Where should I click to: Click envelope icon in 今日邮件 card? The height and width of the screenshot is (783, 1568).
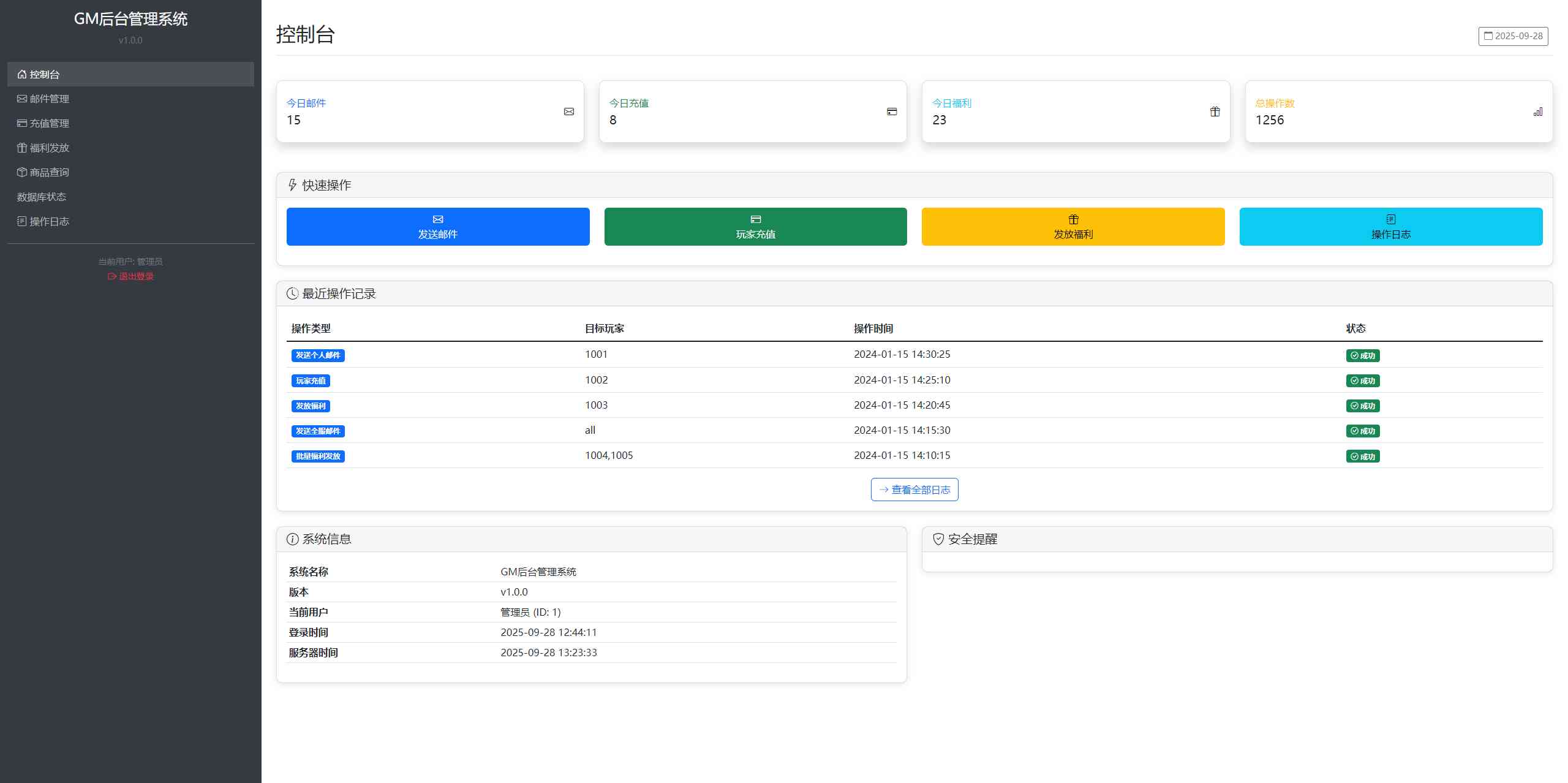click(569, 112)
